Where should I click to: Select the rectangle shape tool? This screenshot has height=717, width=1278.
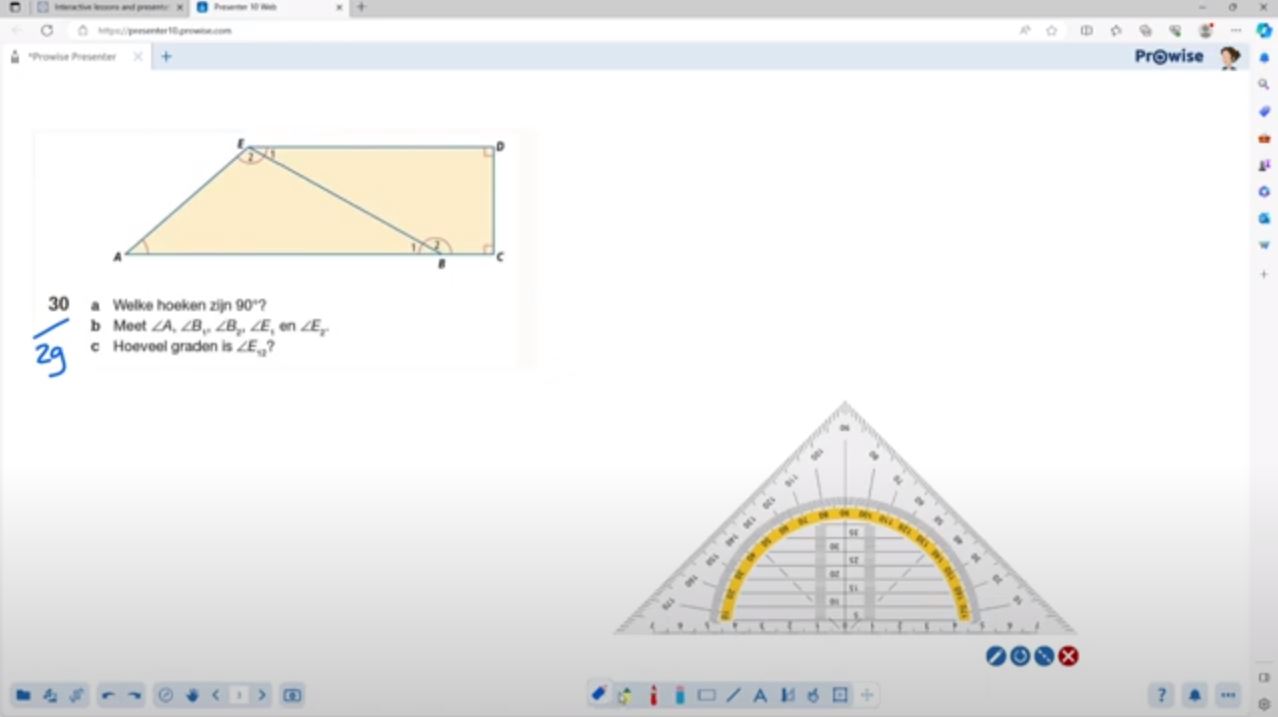coord(707,695)
